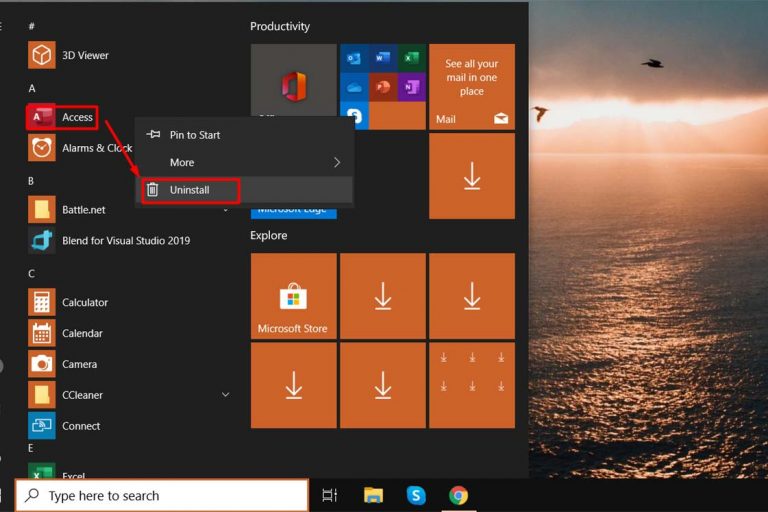Launch the Camera app icon
This screenshot has width=768, height=512.
tap(42, 364)
